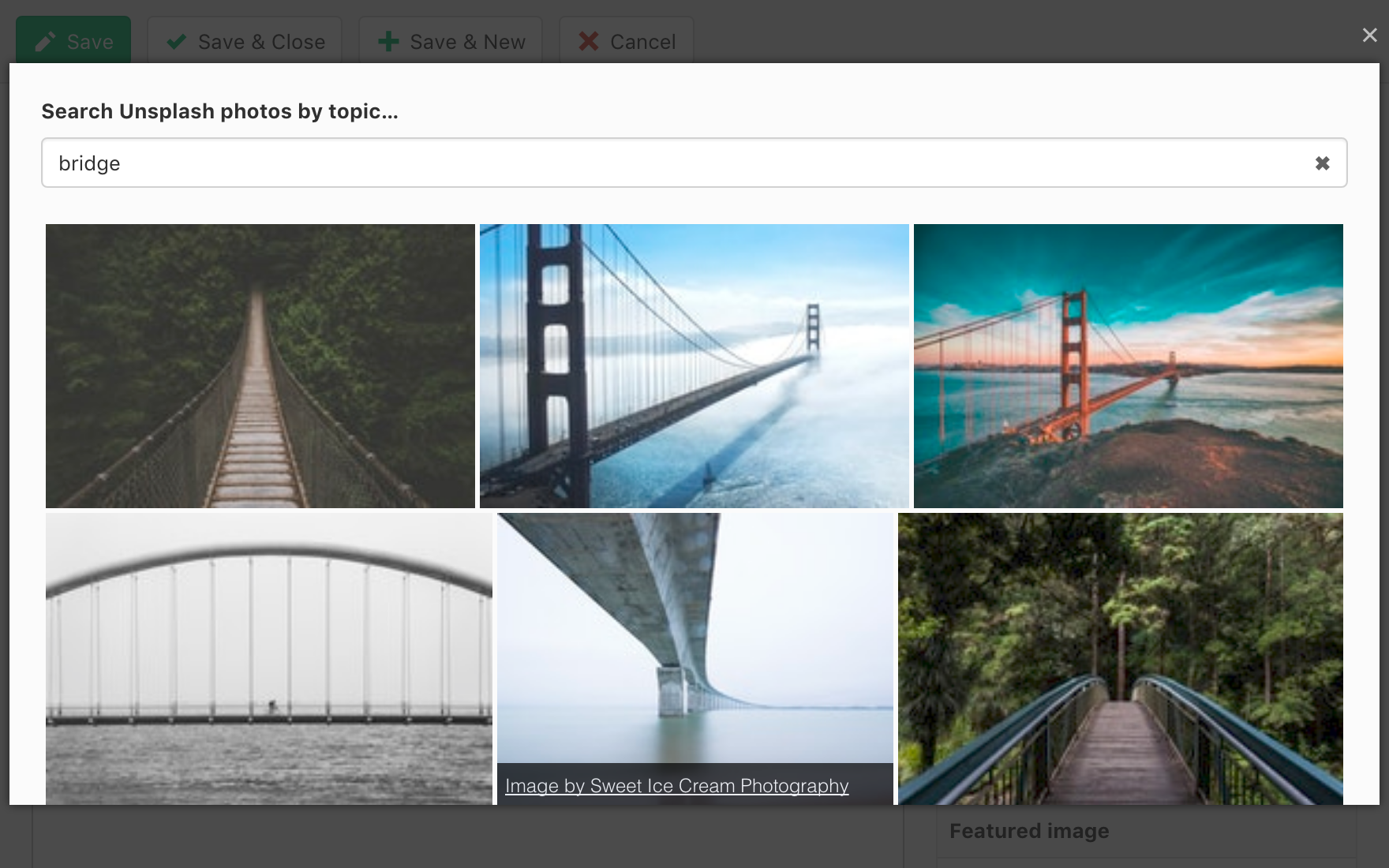Close the Unsplash photo search dialog
The height and width of the screenshot is (868, 1389).
(1369, 36)
